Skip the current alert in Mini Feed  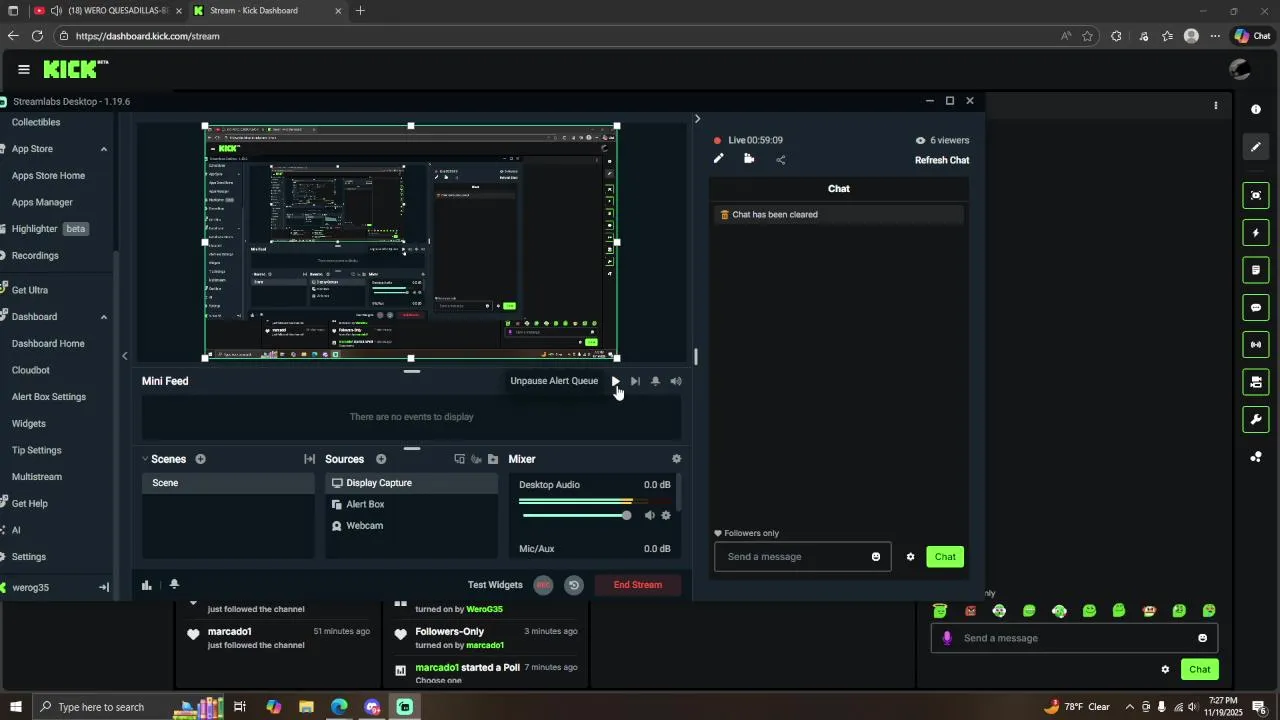click(x=635, y=381)
